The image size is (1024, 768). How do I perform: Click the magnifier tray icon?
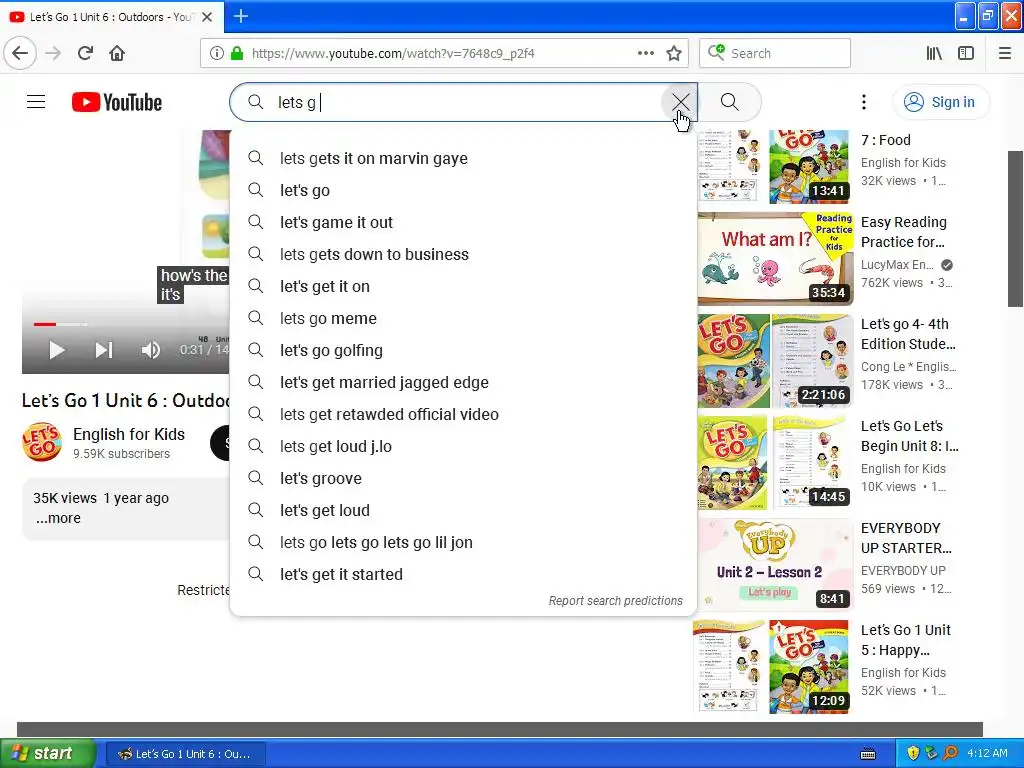(x=951, y=753)
